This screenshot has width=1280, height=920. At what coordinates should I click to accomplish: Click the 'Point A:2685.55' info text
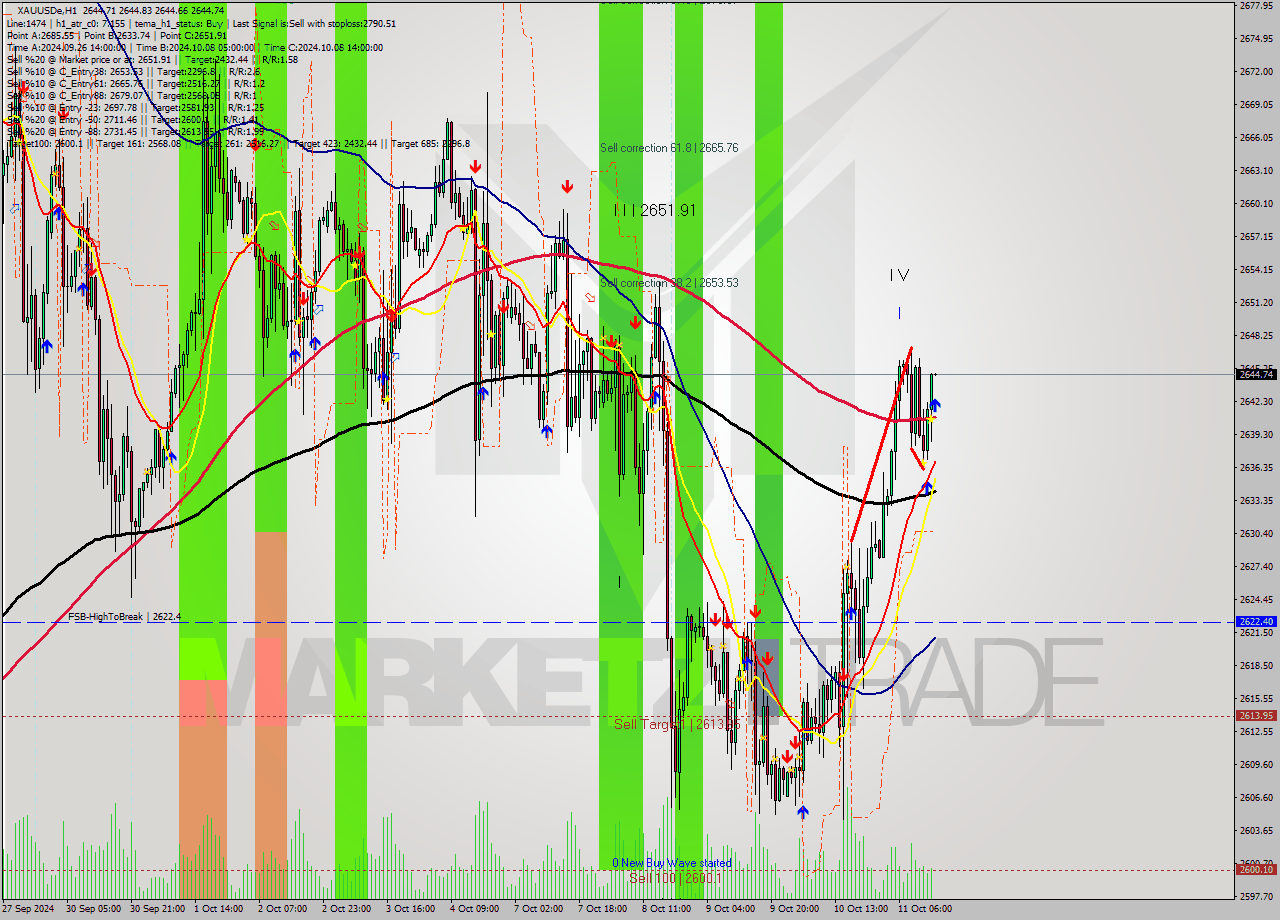(40, 35)
